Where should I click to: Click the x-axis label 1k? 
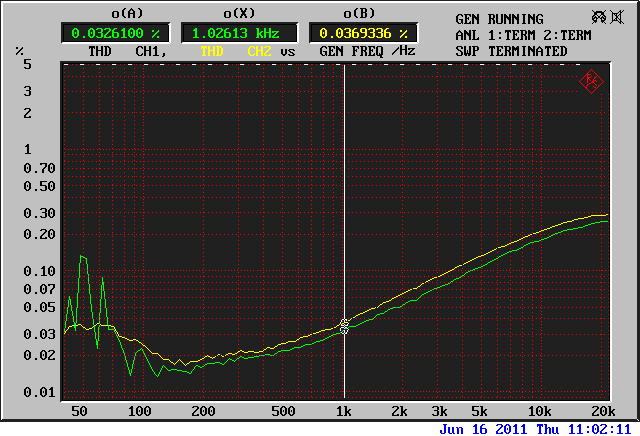click(x=344, y=411)
